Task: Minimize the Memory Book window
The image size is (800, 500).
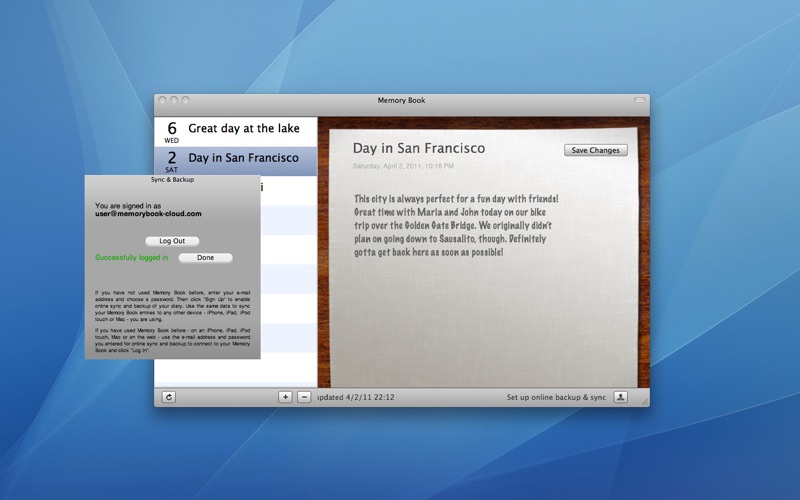Action: click(x=174, y=100)
